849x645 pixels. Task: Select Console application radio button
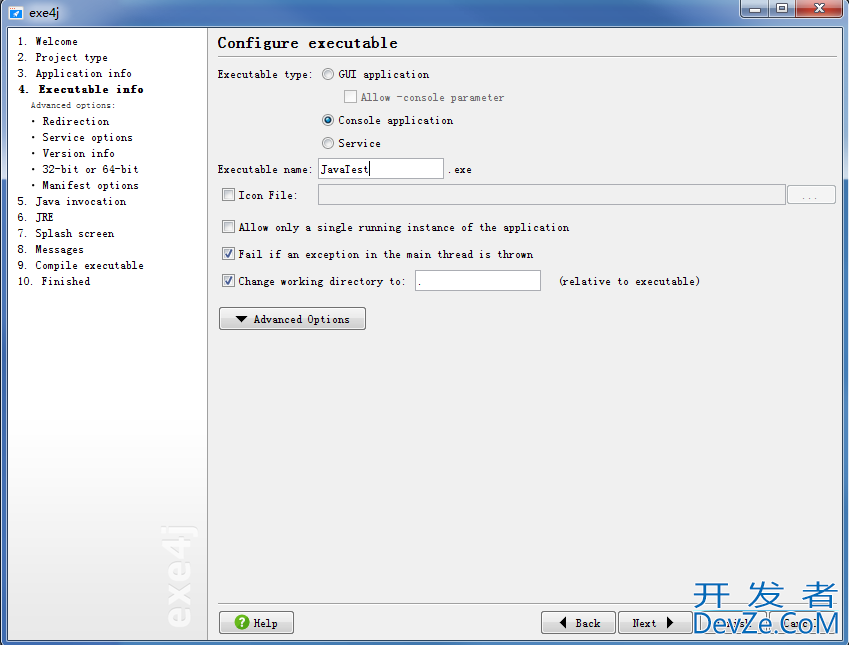328,120
